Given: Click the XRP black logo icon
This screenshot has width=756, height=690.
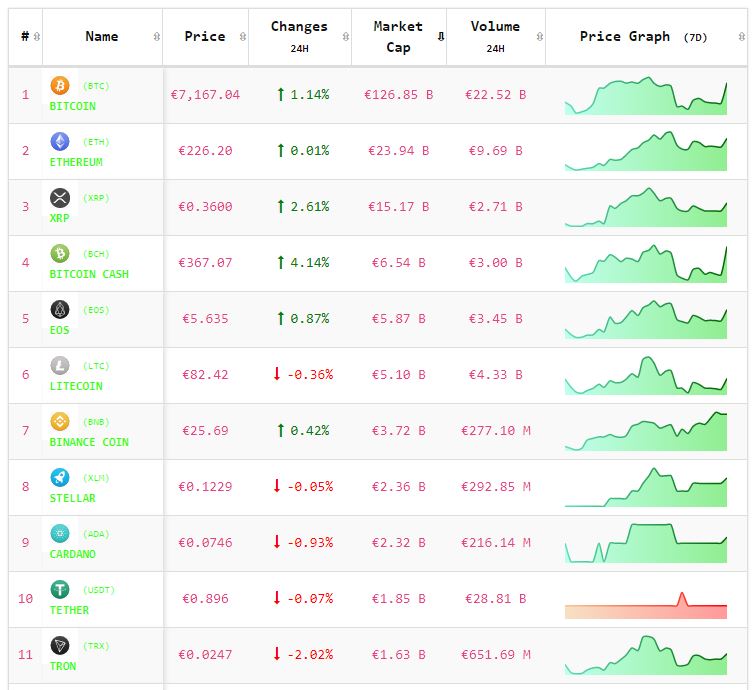Looking at the screenshot, I should [60, 198].
